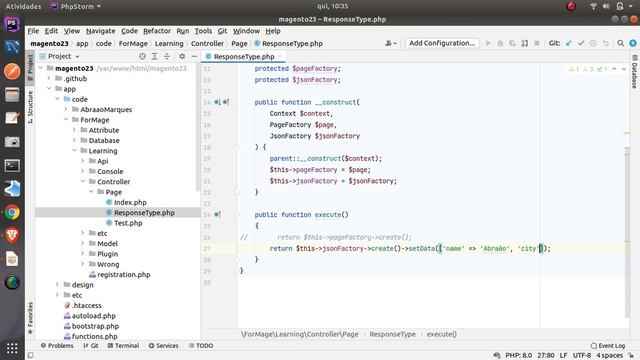Open Project panel settings gear
Screen dimensions: 640x360
tap(182, 56)
